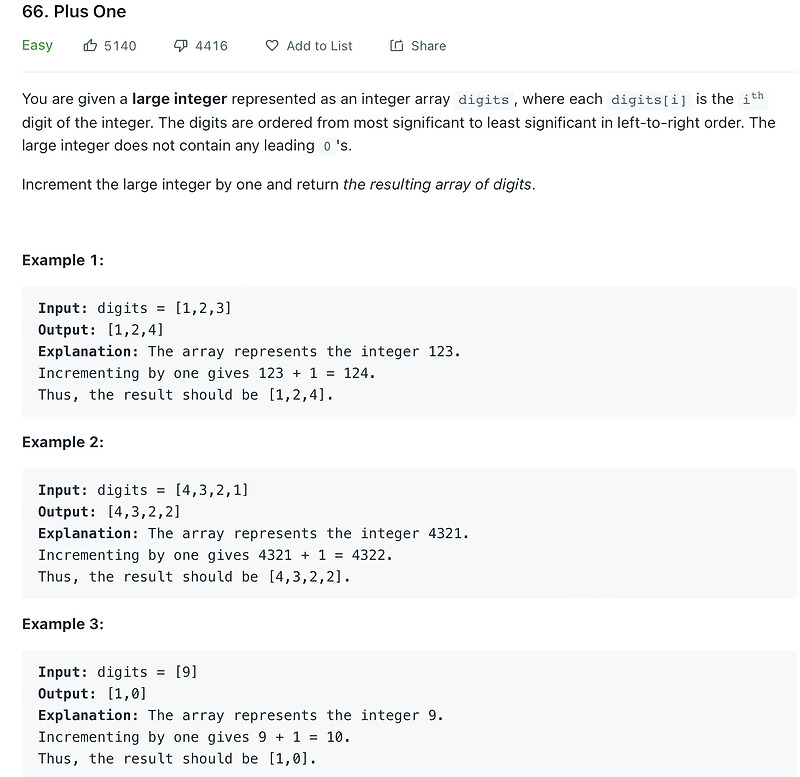Click the thumbs up like icon
The width and height of the screenshot is (800, 777).
coord(91,46)
